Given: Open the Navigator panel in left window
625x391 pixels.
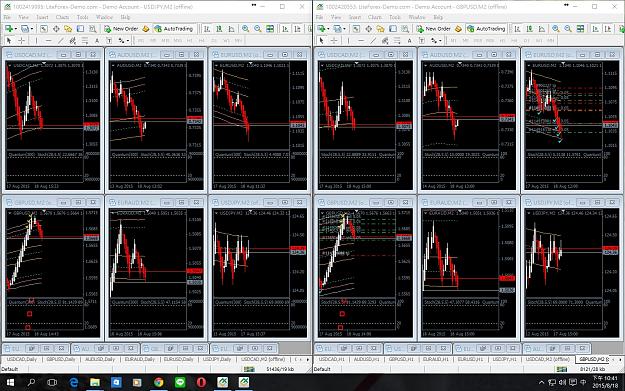Looking at the screenshot, I should (x=68, y=29).
